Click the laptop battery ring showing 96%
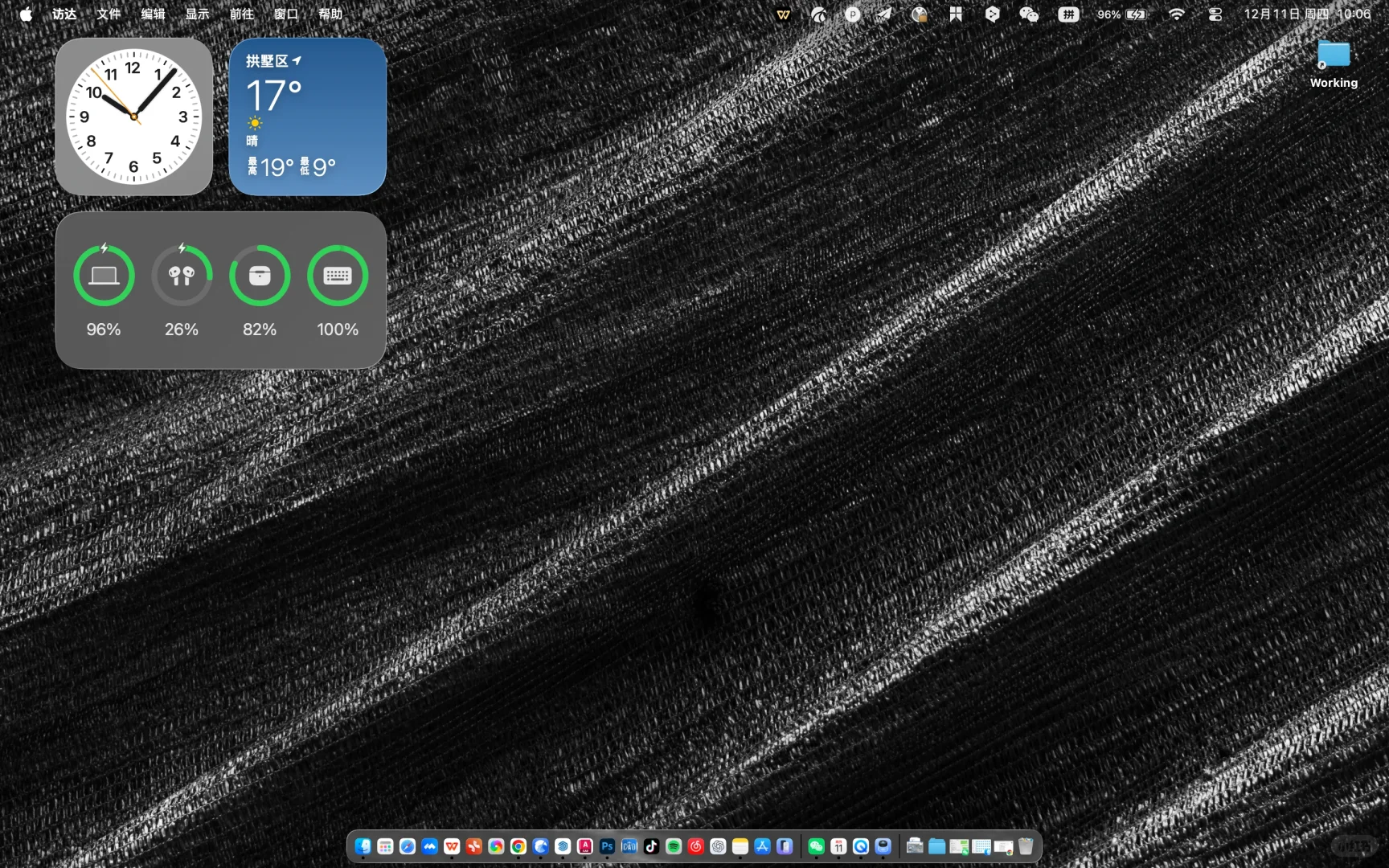This screenshot has height=868, width=1389. click(x=104, y=276)
